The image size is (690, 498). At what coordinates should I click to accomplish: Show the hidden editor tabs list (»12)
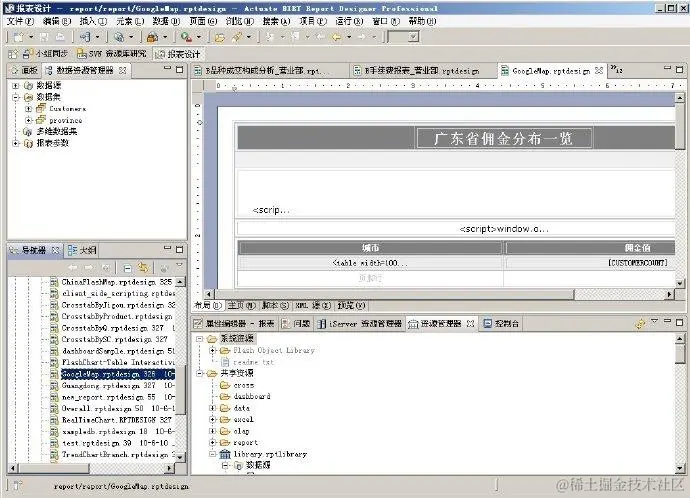616,70
